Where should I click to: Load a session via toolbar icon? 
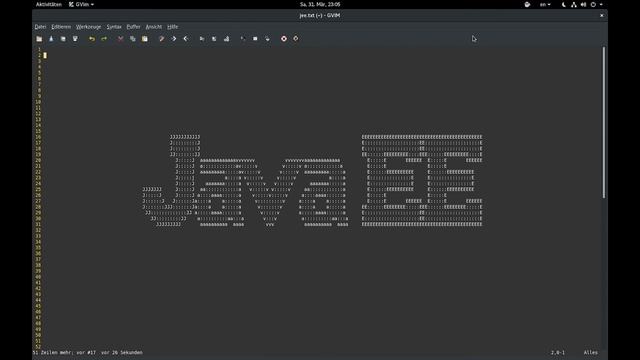click(202, 39)
